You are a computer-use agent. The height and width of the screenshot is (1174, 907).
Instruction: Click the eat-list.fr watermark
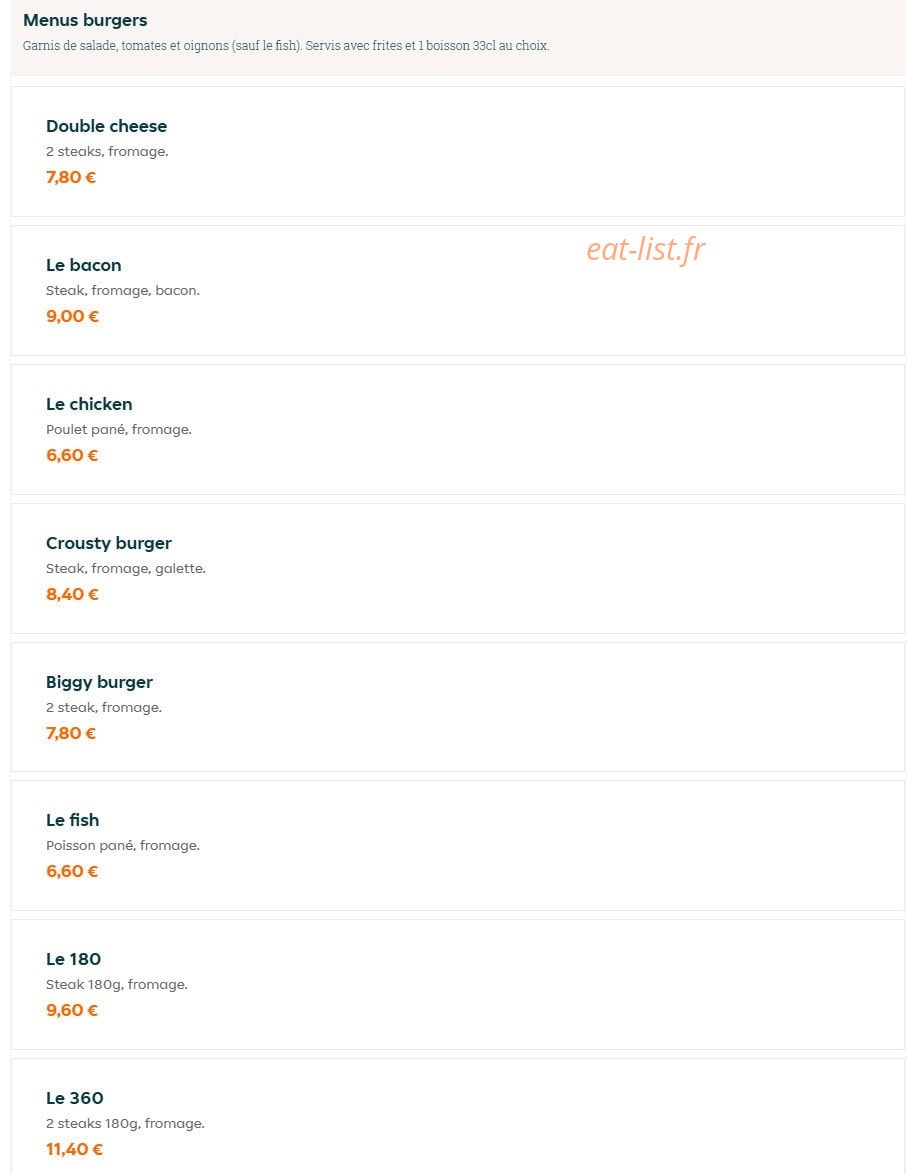646,249
